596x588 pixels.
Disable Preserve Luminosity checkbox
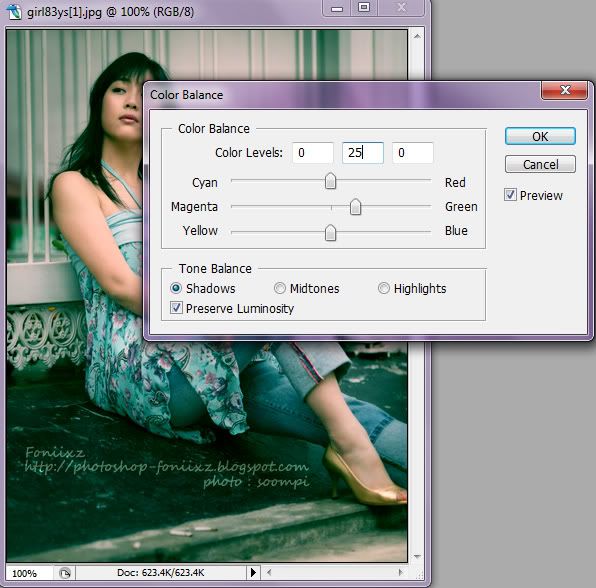(x=176, y=308)
